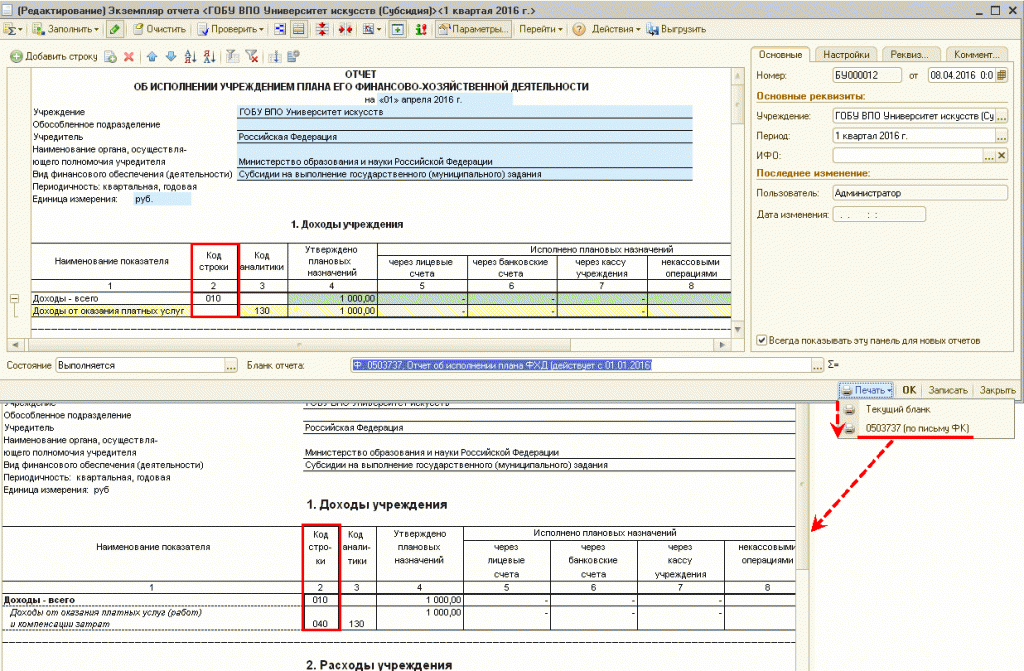Switch to the Настройки tab
This screenshot has width=1024, height=671.
(845, 54)
